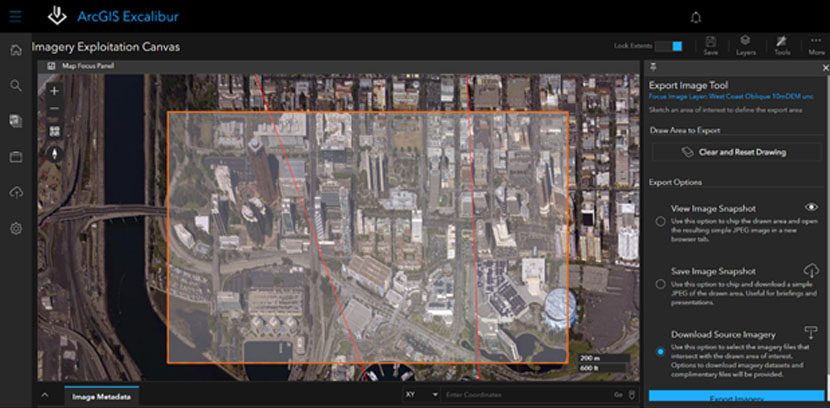
Task: Click the Imagery Exploitation Canvas title
Action: (x=106, y=47)
